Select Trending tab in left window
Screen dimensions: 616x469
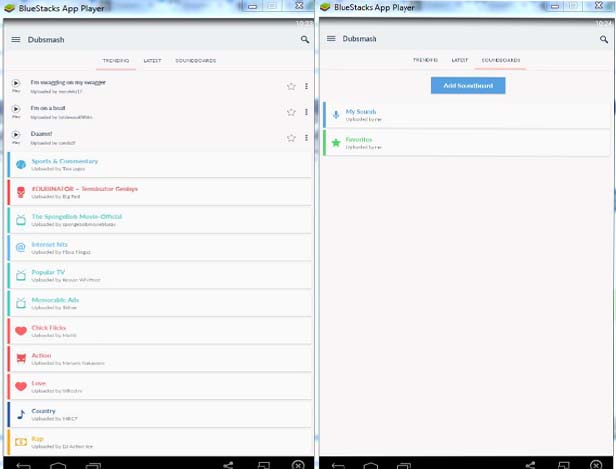tap(116, 60)
